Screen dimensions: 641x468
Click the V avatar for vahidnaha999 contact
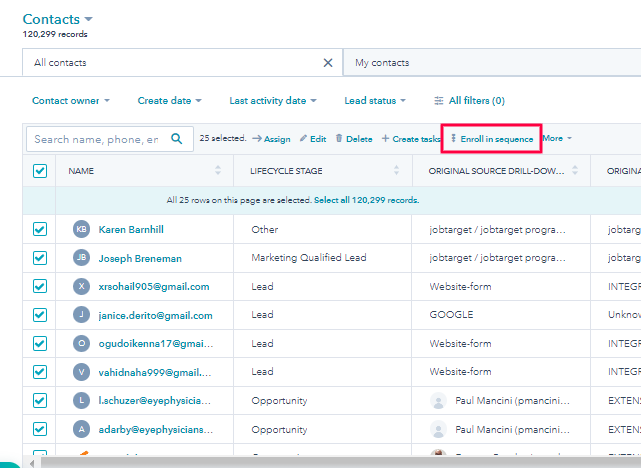pyautogui.click(x=81, y=372)
